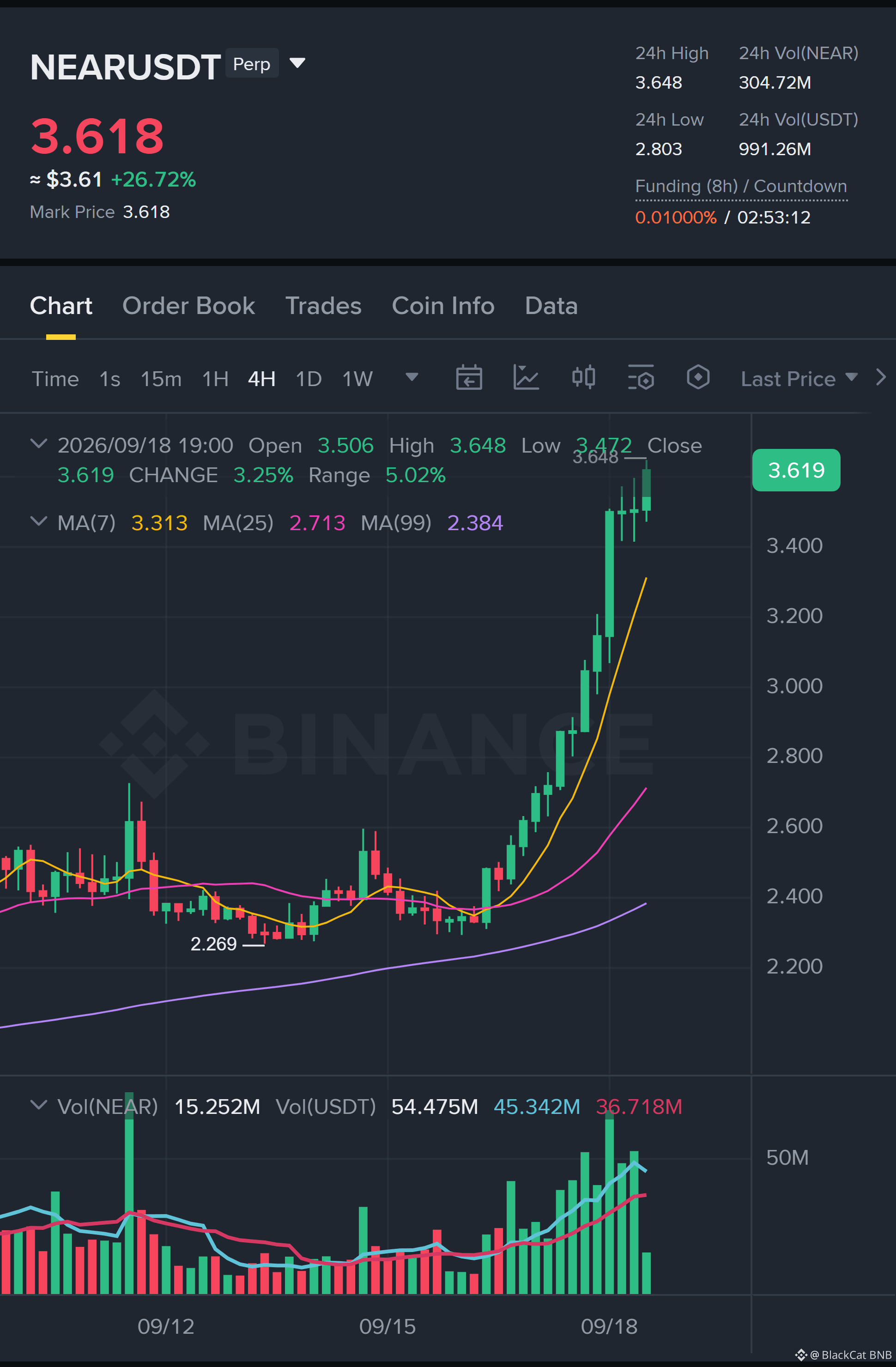Image resolution: width=896 pixels, height=1367 pixels.
Task: Collapse the MA indicator legend chevron
Action: (38, 521)
